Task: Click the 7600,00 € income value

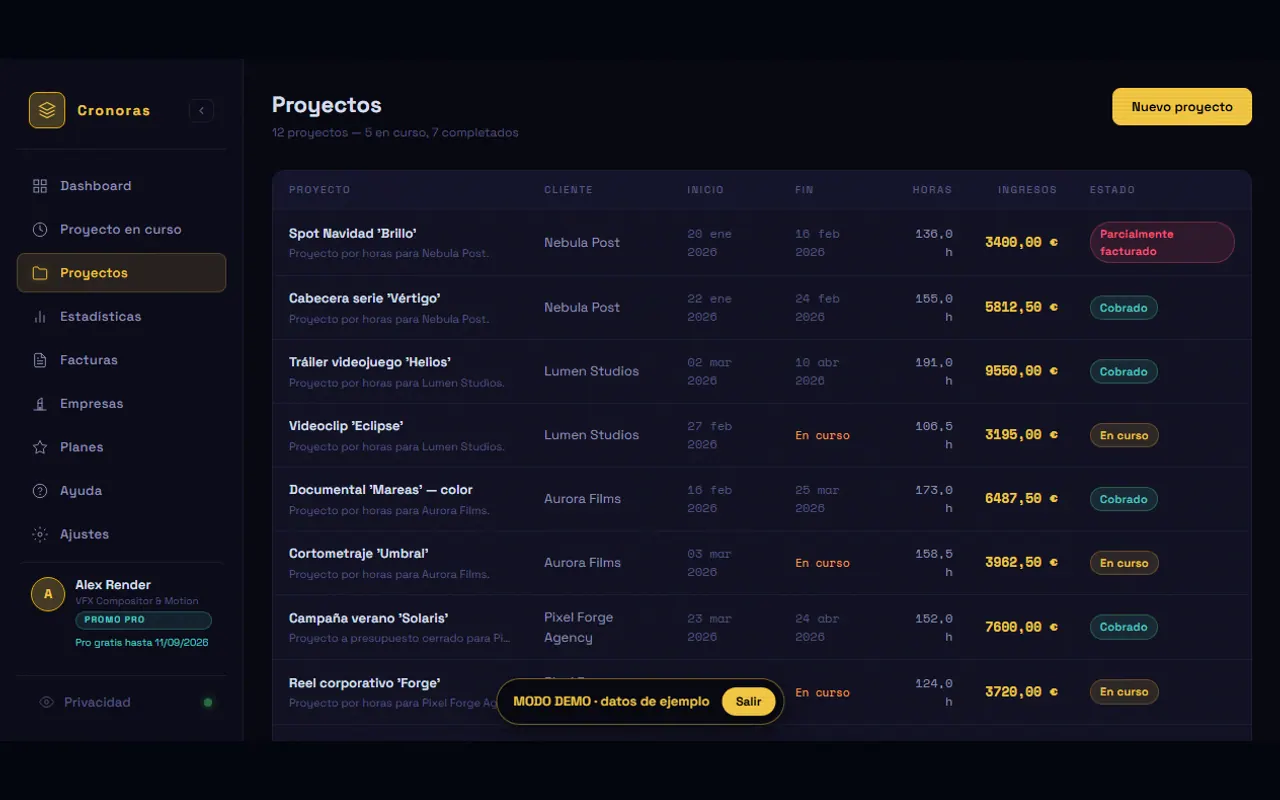Action: coord(1021,627)
